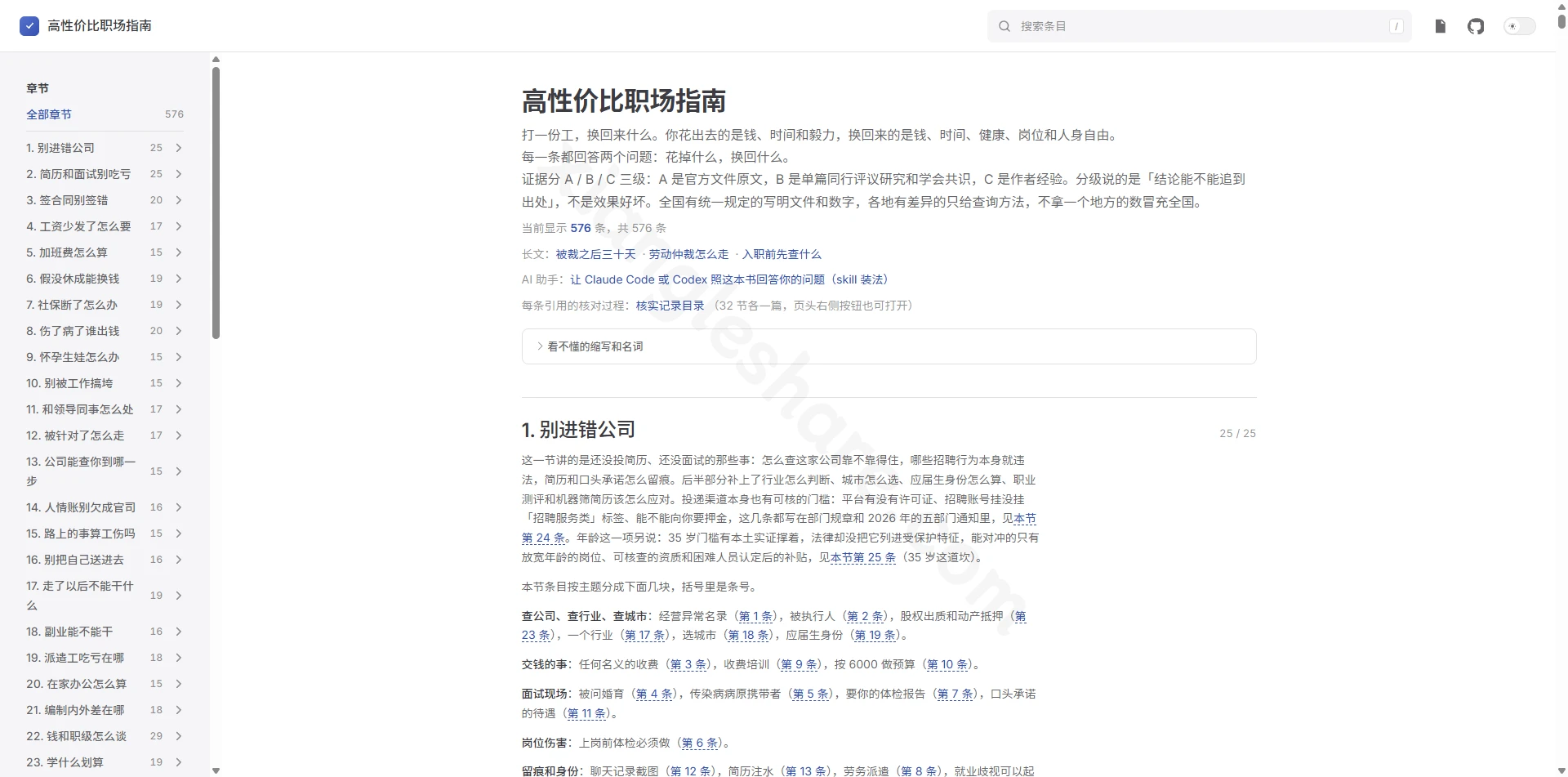Open the document file icon in header
Image resolution: width=1568 pixels, height=777 pixels.
[1440, 26]
